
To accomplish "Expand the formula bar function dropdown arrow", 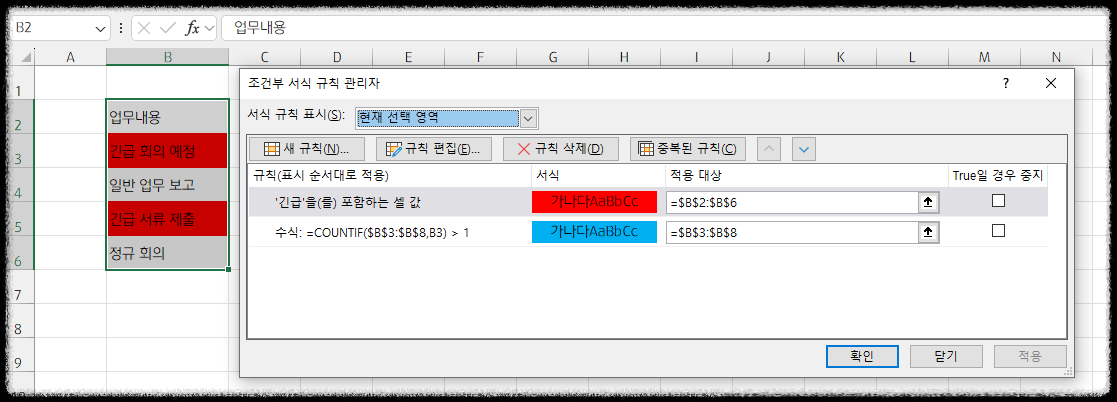I will point(209,28).
